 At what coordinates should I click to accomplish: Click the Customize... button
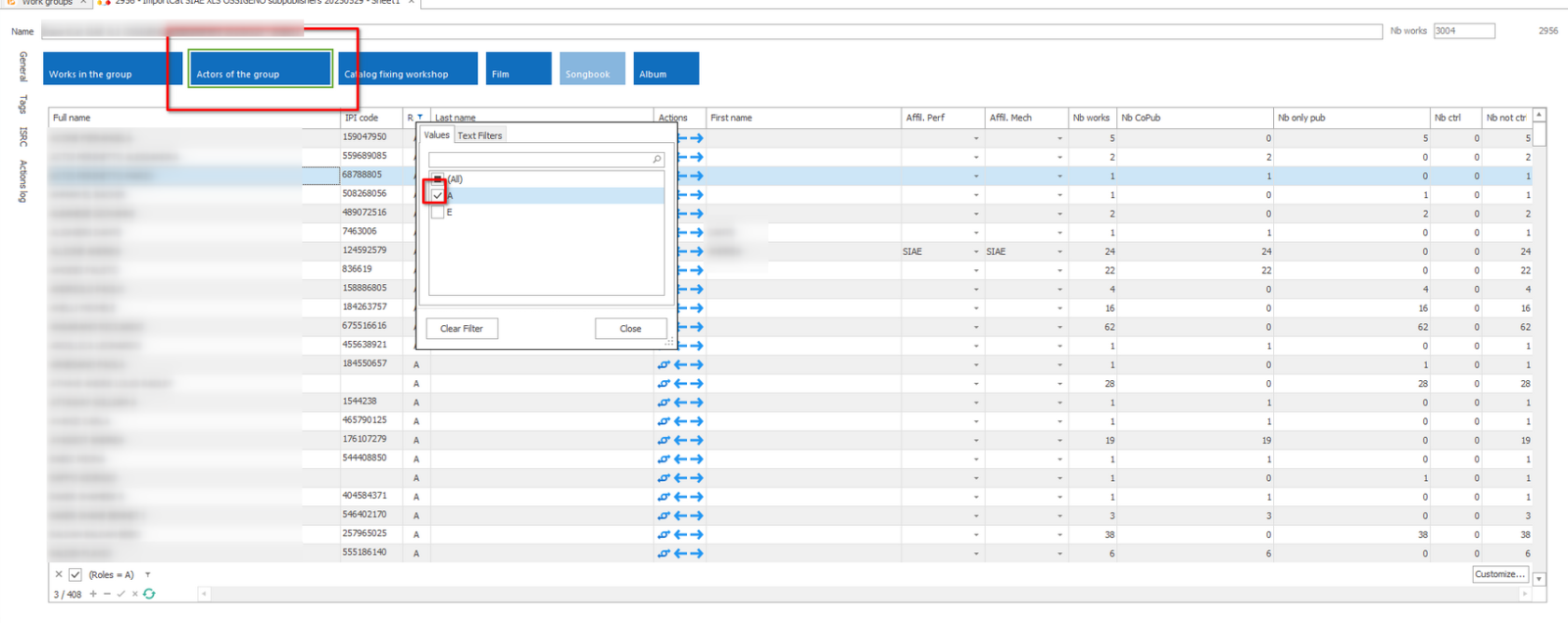1500,574
